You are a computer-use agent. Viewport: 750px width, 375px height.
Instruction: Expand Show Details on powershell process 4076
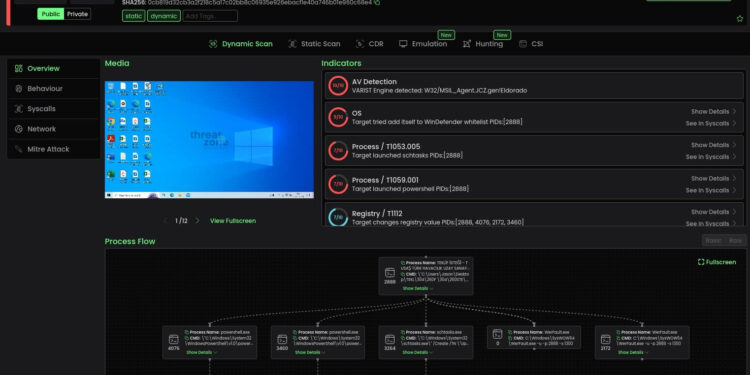[x=201, y=353]
